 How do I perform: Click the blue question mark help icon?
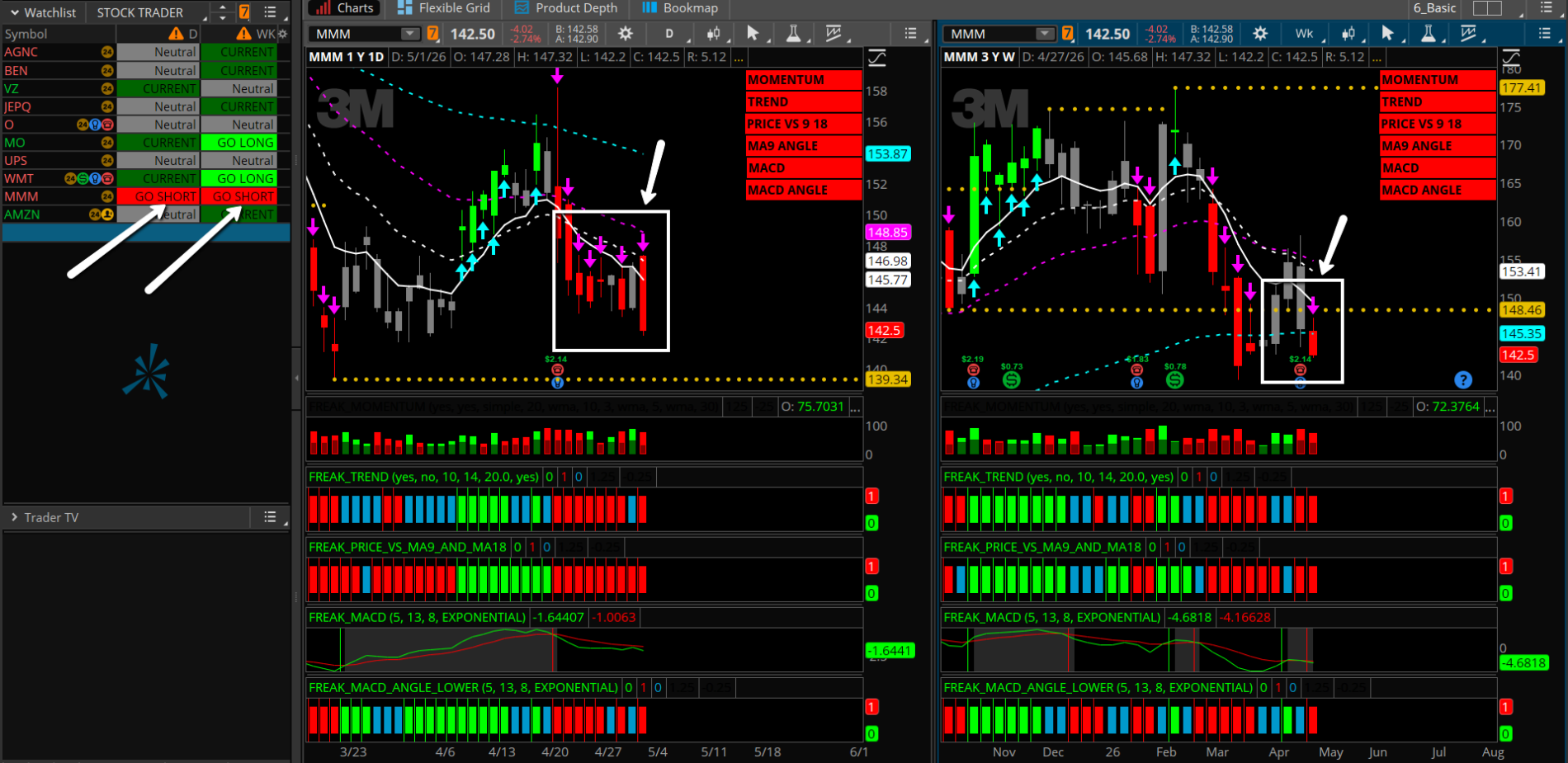[x=1463, y=379]
